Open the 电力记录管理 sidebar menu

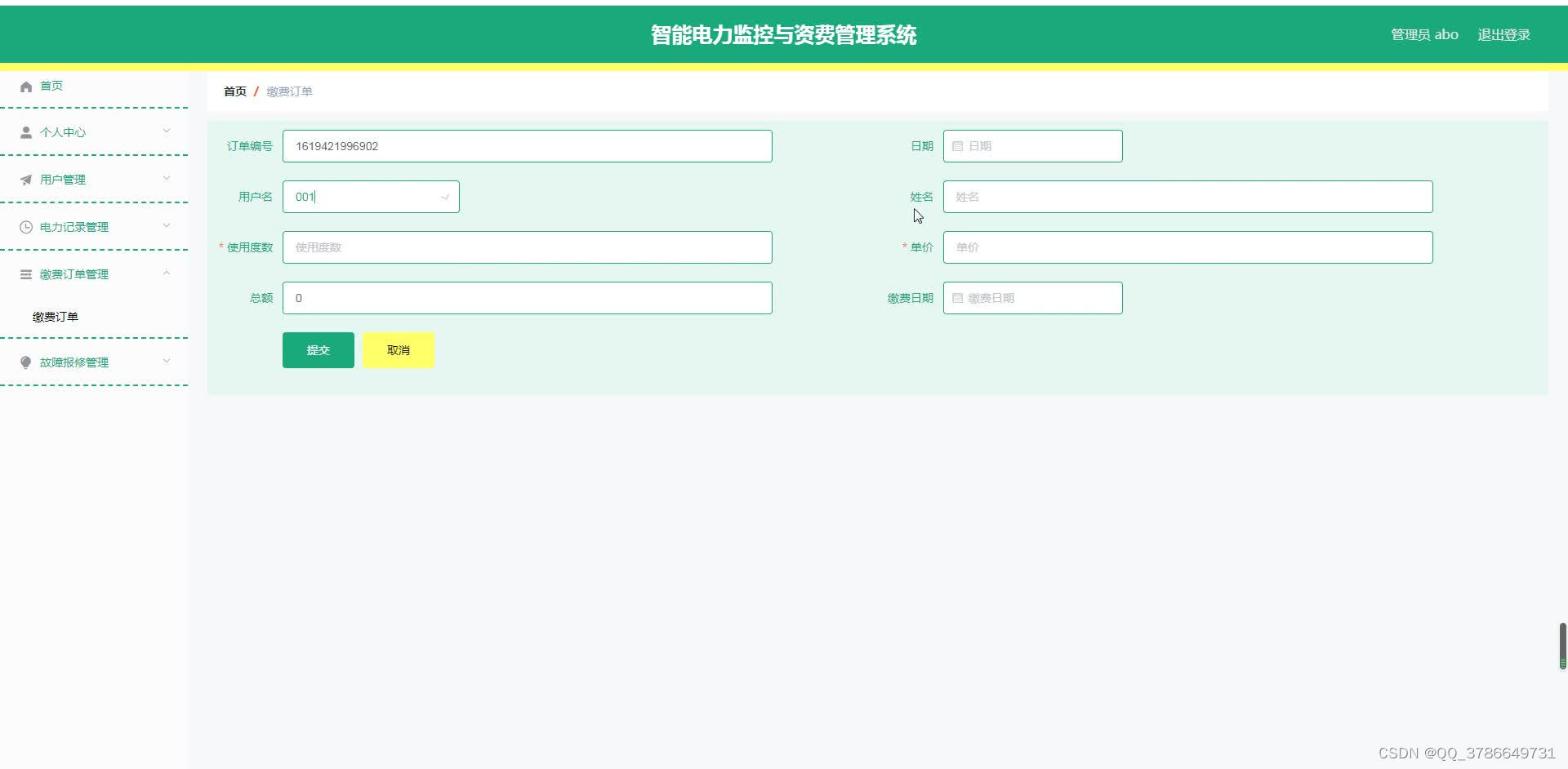point(94,227)
